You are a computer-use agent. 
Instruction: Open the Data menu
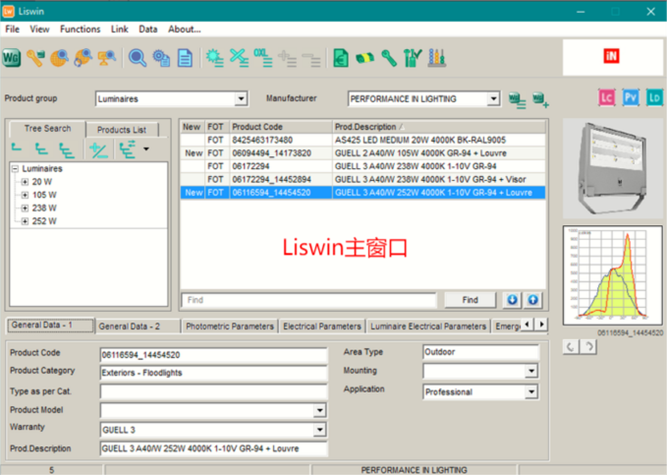148,29
